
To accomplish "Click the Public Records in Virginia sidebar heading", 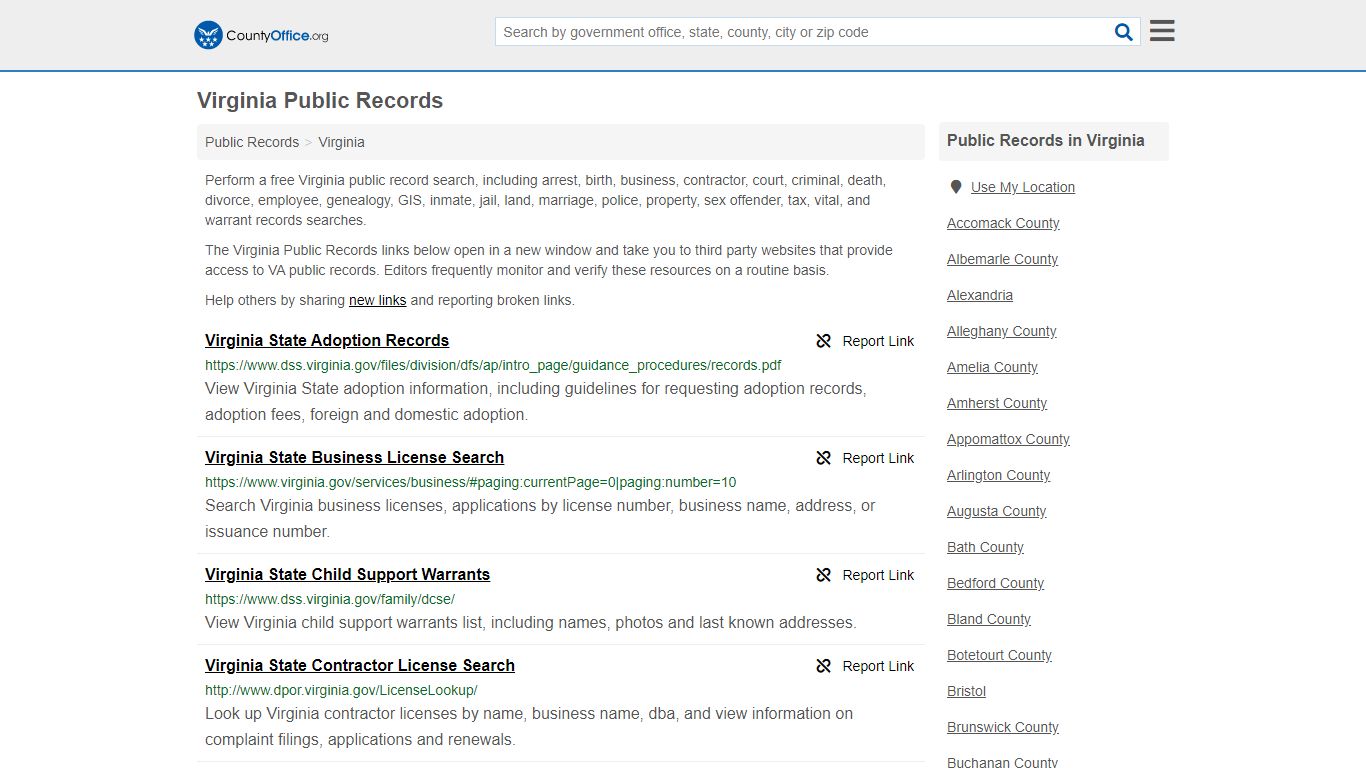I will tap(1046, 141).
